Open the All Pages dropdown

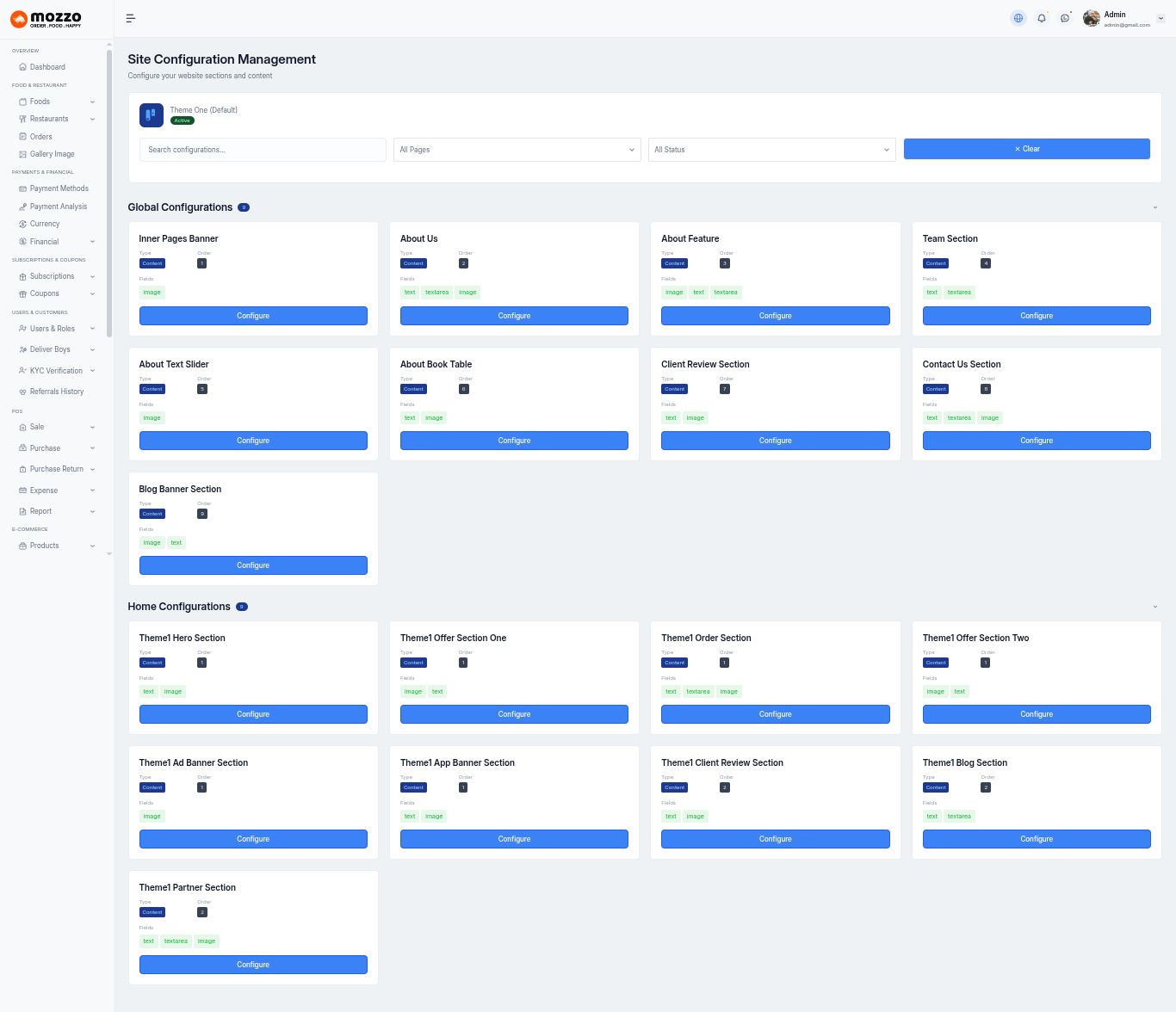point(517,150)
